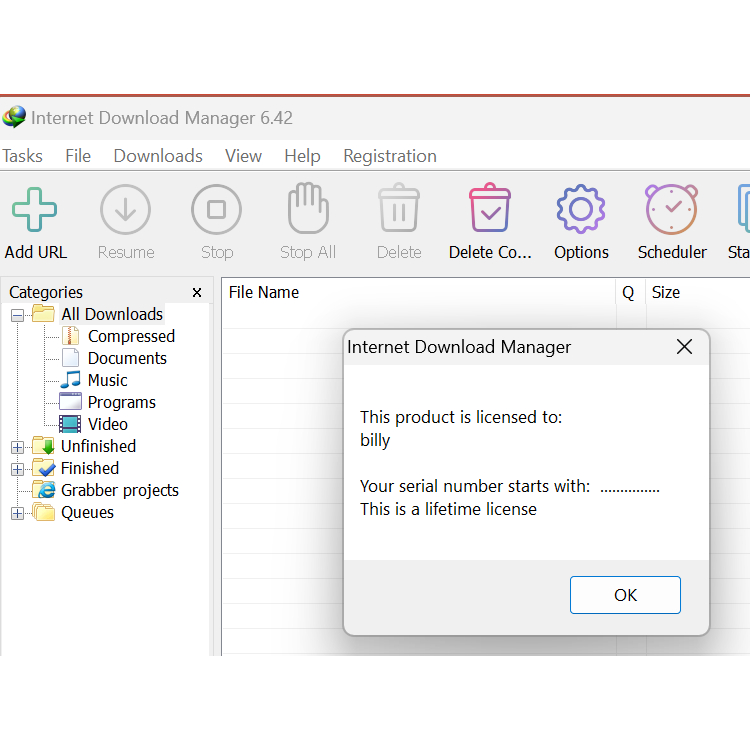Screen dimensions: 750x750
Task: Open the Registration menu
Action: (390, 156)
